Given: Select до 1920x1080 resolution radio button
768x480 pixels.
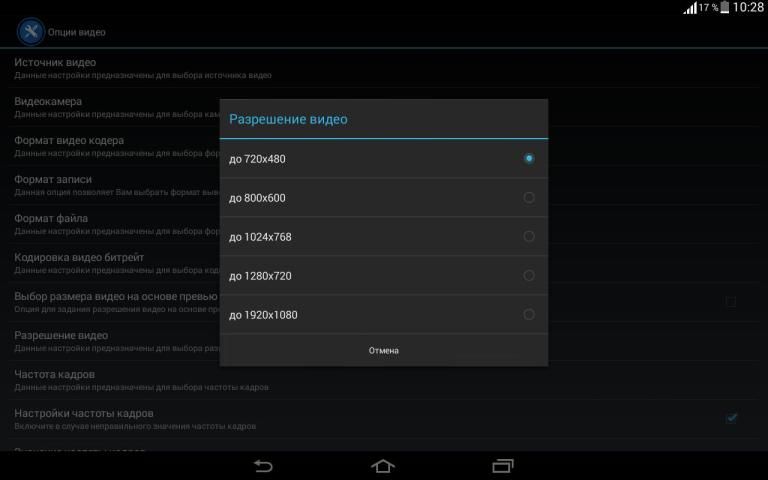Looking at the screenshot, I should [x=529, y=315].
